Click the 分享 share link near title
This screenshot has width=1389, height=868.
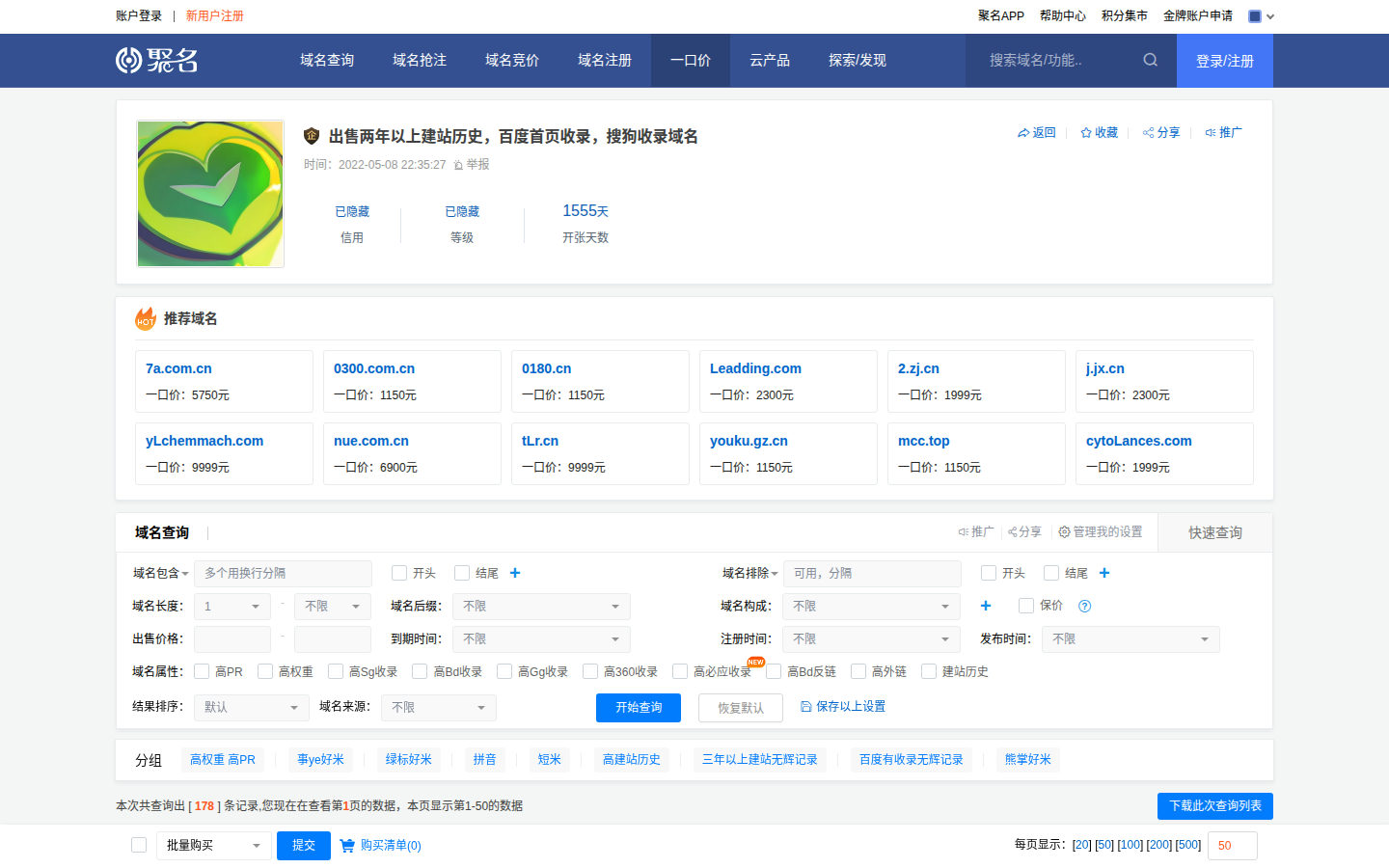coord(1161,133)
